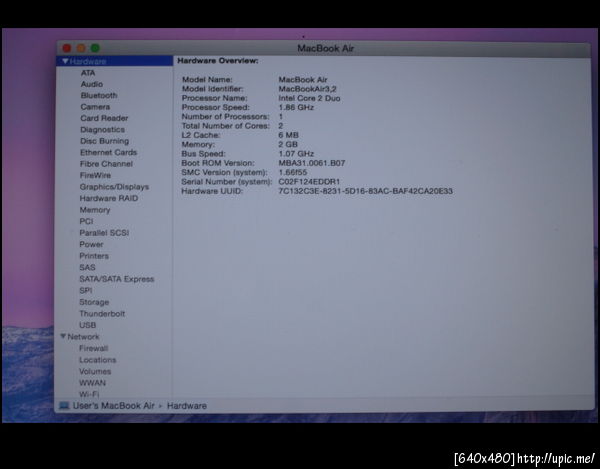The height and width of the screenshot is (469, 600).
Task: Click the Memory value 2 GB
Action: 288,144
